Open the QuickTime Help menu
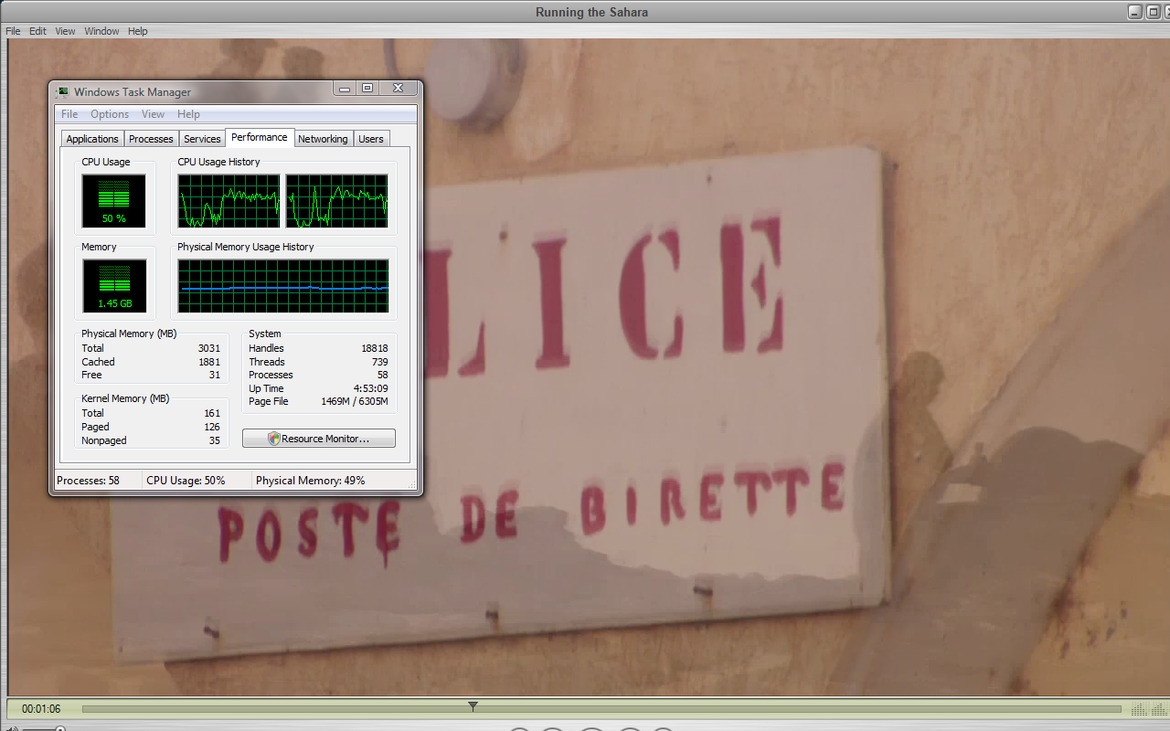Image resolution: width=1170 pixels, height=731 pixels. tap(137, 31)
